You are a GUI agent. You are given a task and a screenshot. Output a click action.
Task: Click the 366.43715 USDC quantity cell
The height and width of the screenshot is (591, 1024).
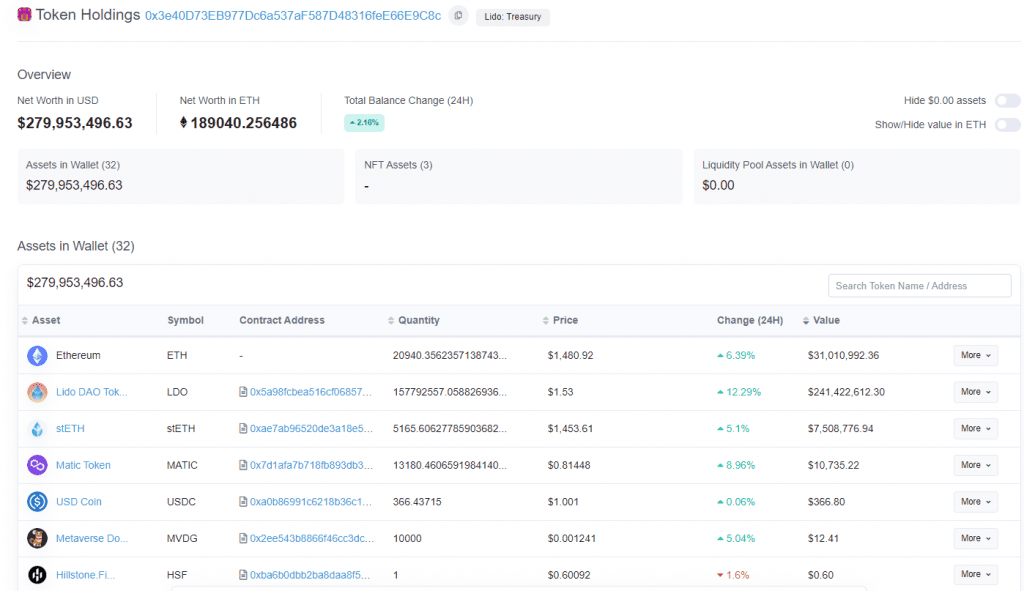click(x=417, y=502)
